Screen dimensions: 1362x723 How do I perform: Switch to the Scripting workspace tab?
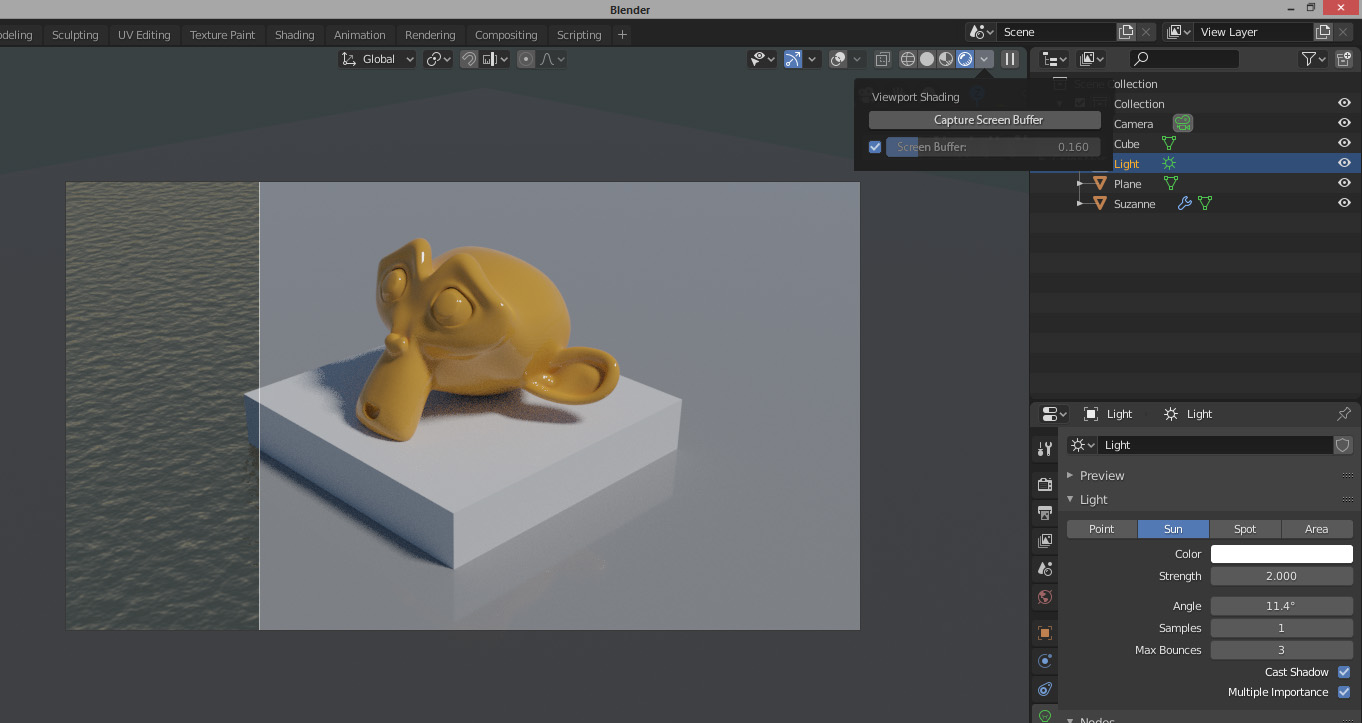pyautogui.click(x=579, y=35)
